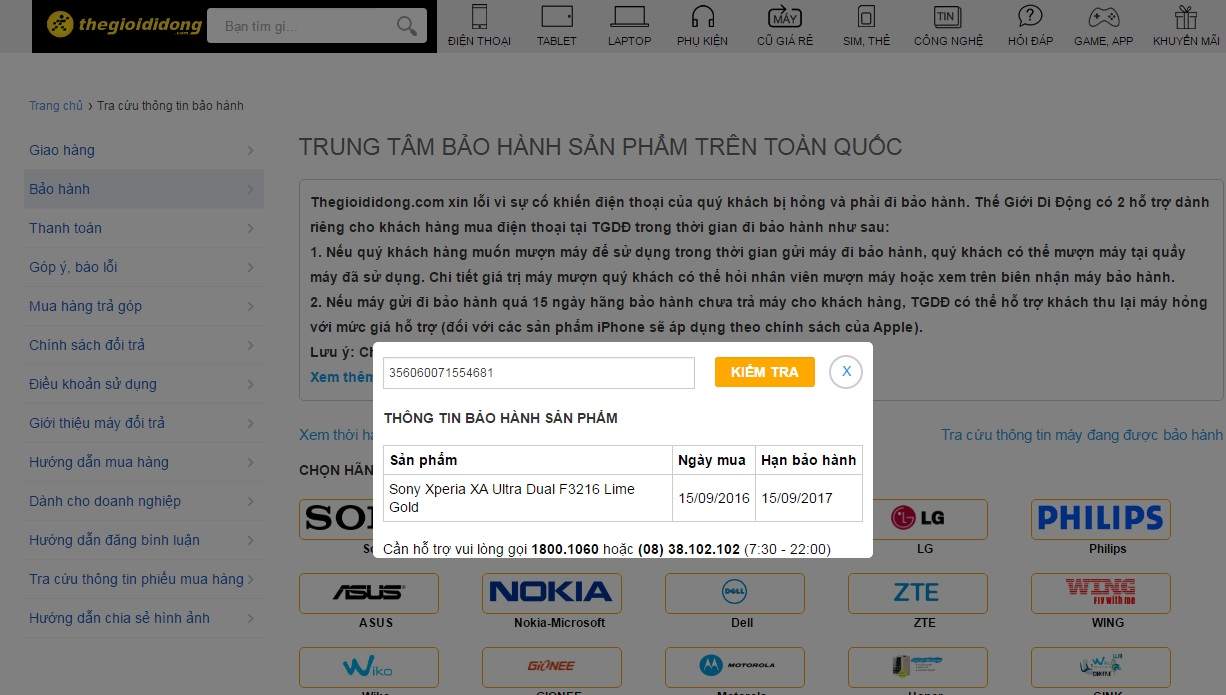
Task: Open the Khuyến mãi gift icon
Action: pyautogui.click(x=1186, y=16)
